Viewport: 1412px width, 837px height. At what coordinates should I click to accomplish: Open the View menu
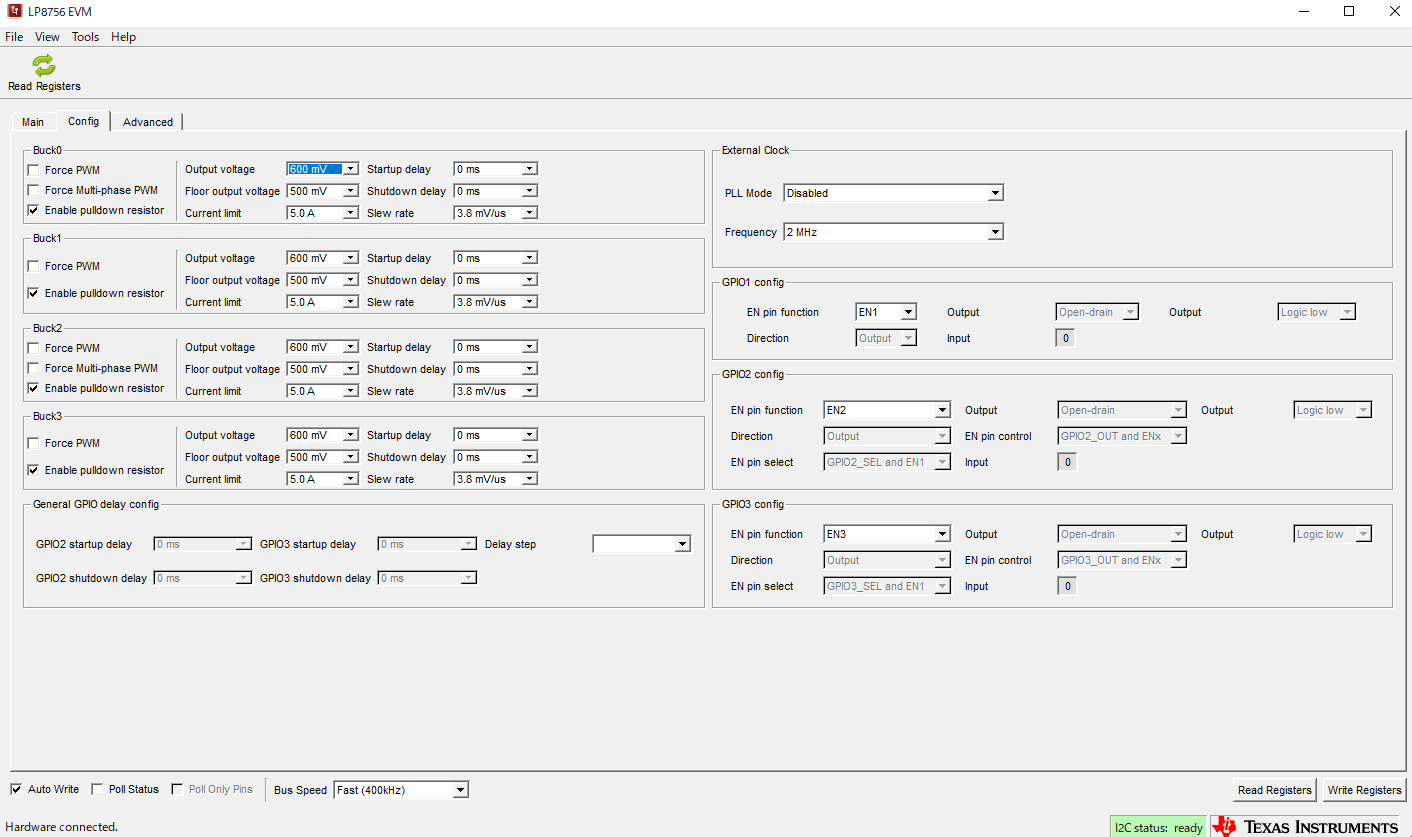pos(47,37)
